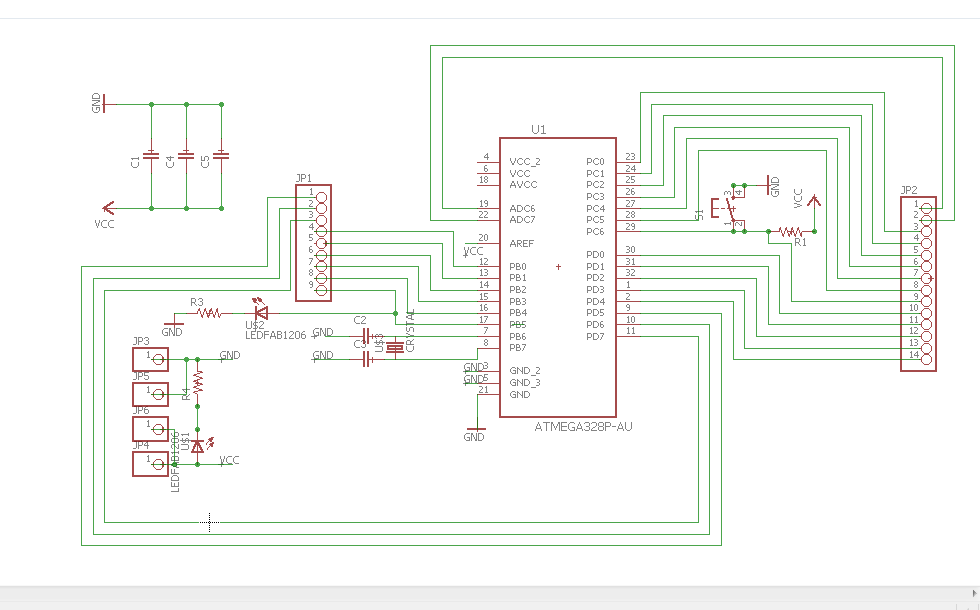Select the C5 capacitor symbol
The width and height of the screenshot is (980, 610).
[x=221, y=155]
